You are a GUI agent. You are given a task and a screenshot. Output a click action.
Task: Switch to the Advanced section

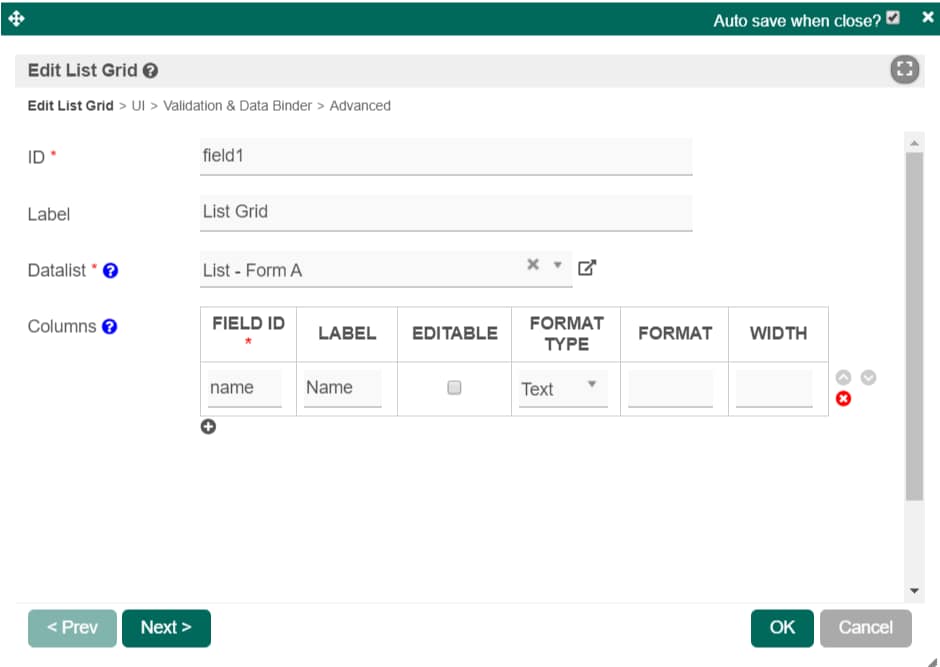[x=360, y=106]
